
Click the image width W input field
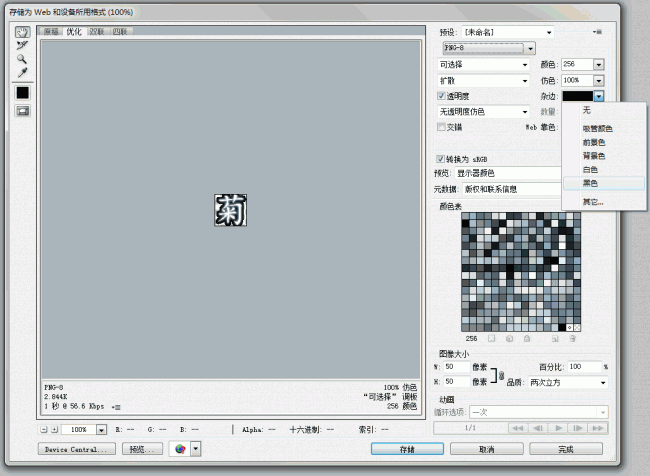click(x=456, y=367)
